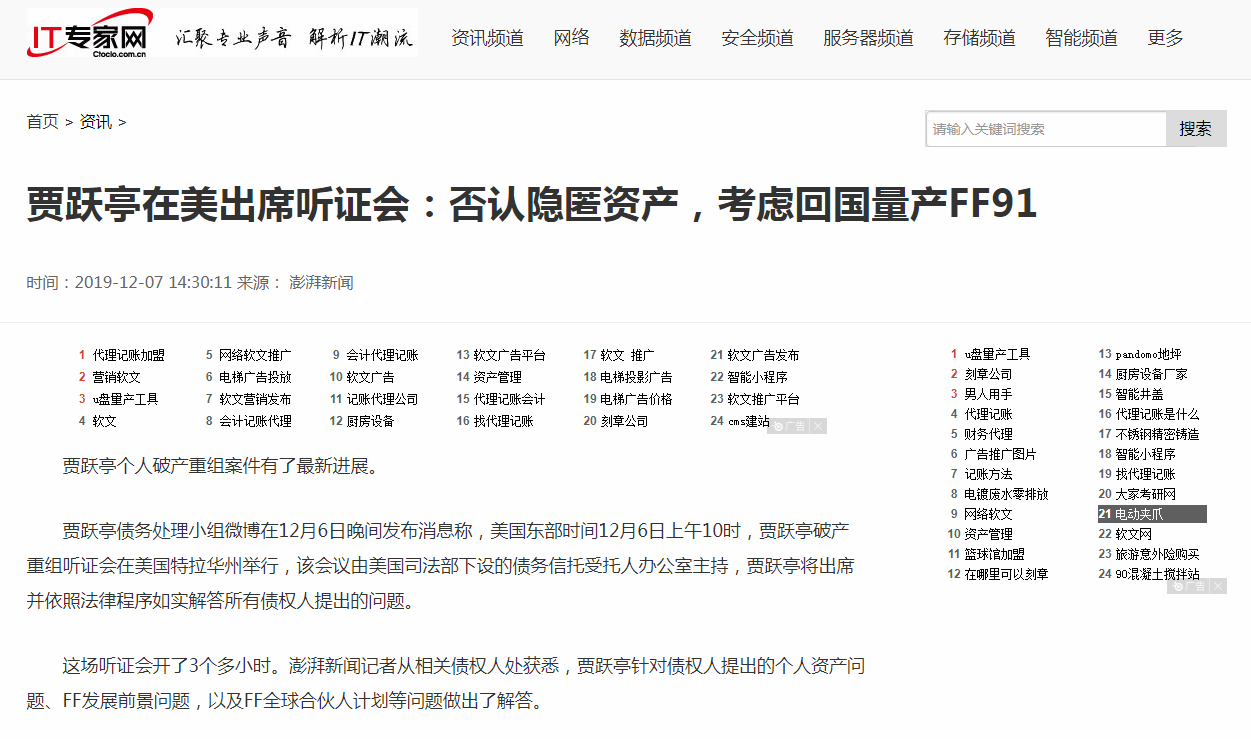
Task: Click the 首页 breadcrumb link
Action: [x=42, y=122]
